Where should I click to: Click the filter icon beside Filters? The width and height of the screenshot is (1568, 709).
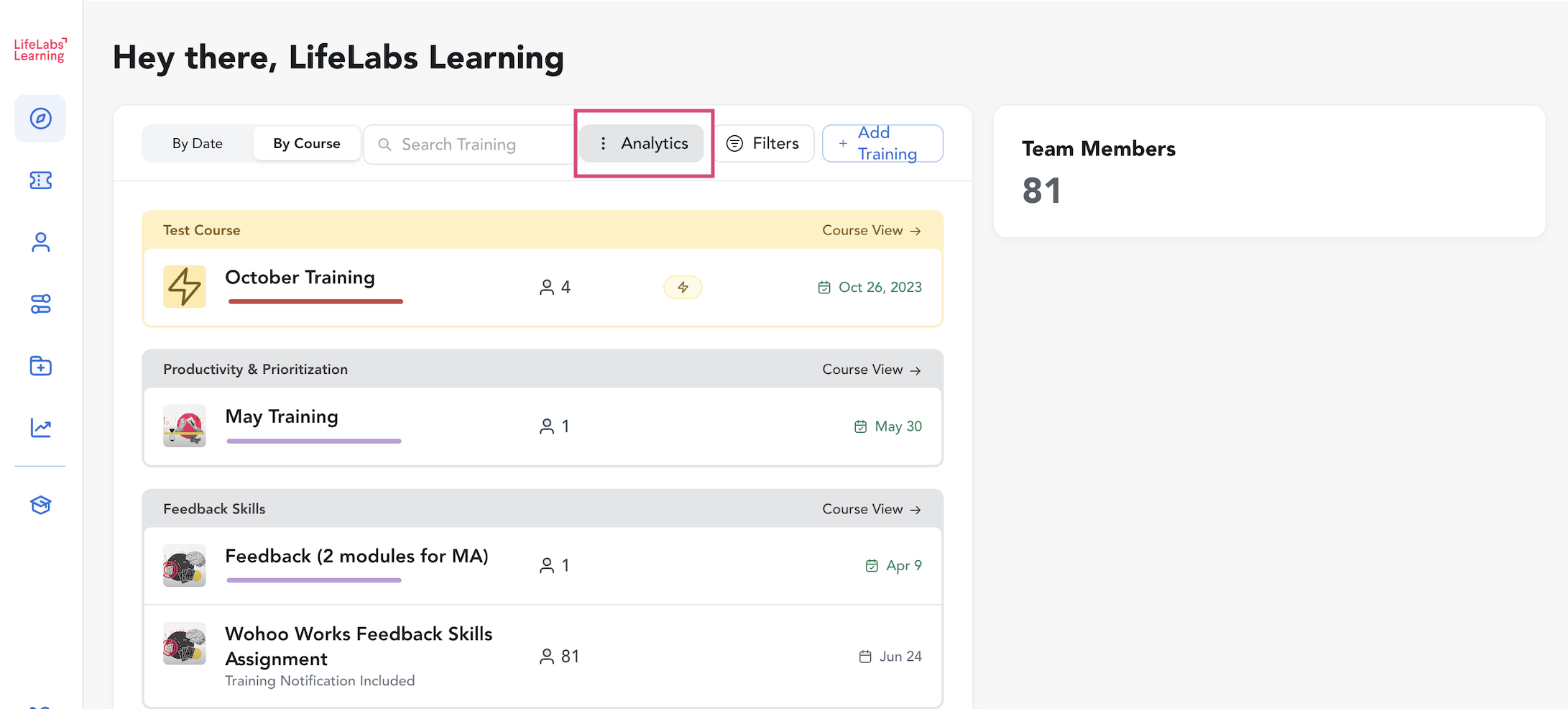734,144
